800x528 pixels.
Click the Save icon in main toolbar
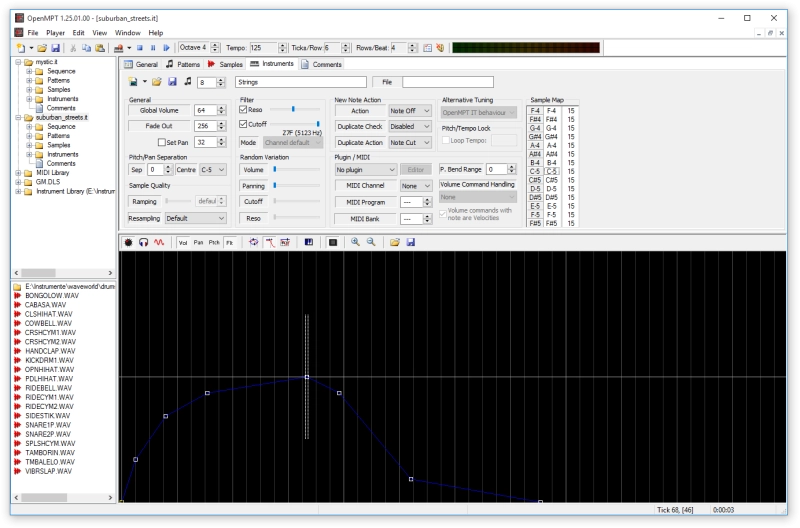(56, 48)
